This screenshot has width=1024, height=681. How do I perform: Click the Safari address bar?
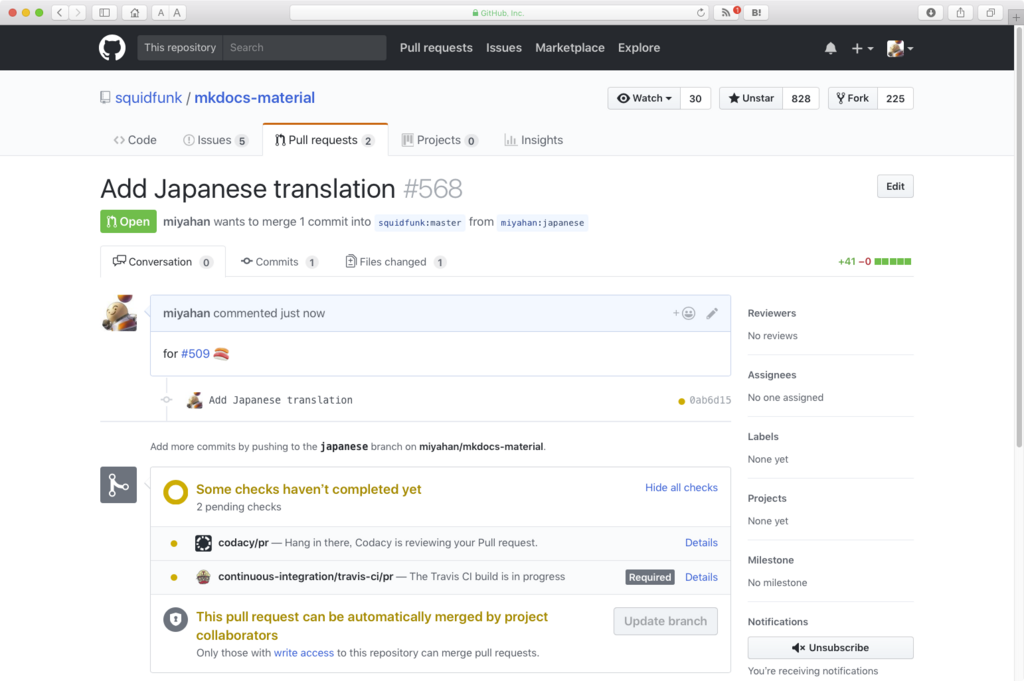pyautogui.click(x=500, y=12)
